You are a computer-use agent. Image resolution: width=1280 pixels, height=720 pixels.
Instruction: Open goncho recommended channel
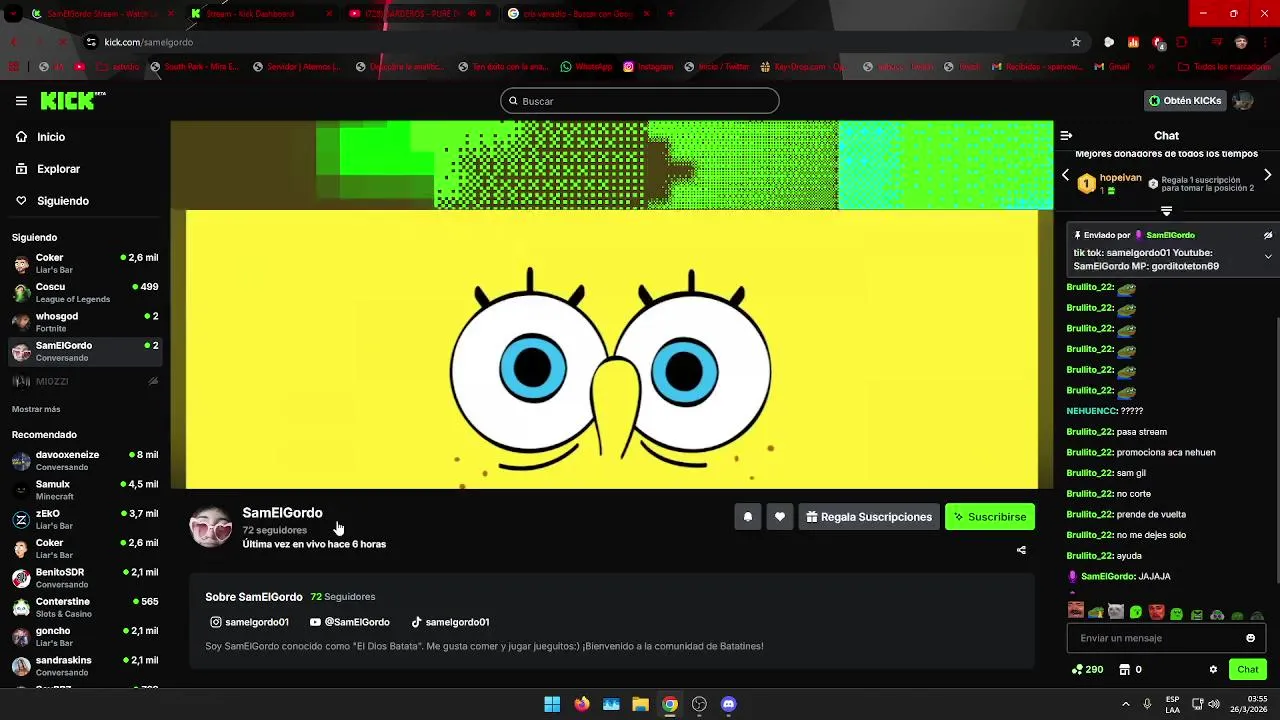[x=85, y=636]
